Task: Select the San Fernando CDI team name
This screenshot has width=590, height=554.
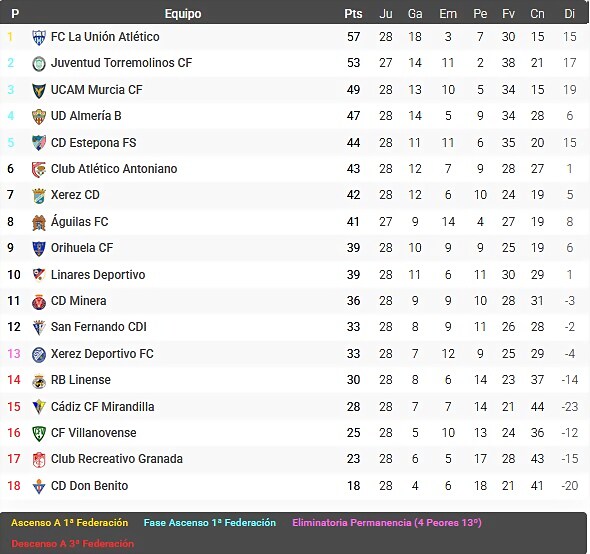Action: click(x=99, y=327)
